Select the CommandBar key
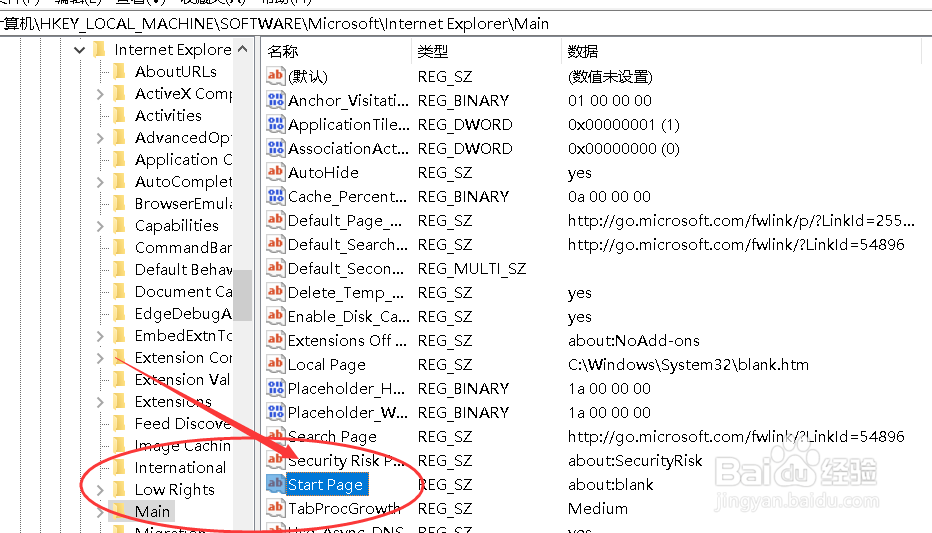 183,248
